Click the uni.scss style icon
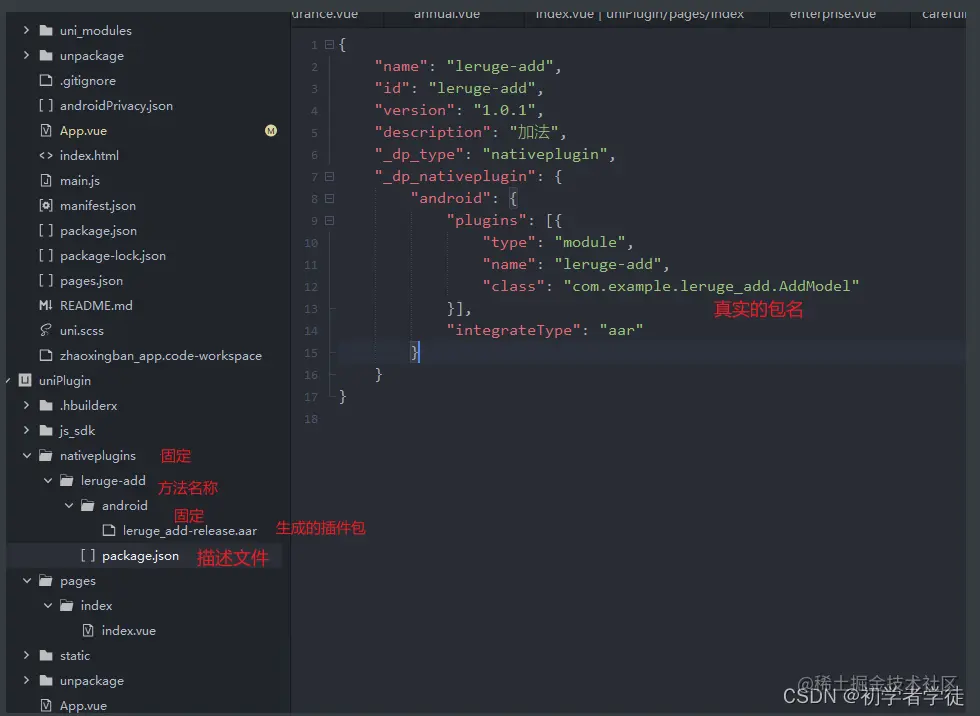Image resolution: width=980 pixels, height=716 pixels. pyautogui.click(x=46, y=330)
